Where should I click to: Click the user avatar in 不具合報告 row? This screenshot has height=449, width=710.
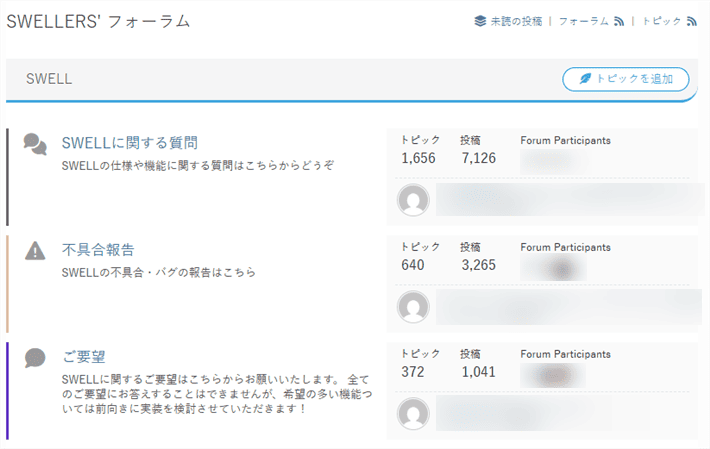pyautogui.click(x=413, y=306)
